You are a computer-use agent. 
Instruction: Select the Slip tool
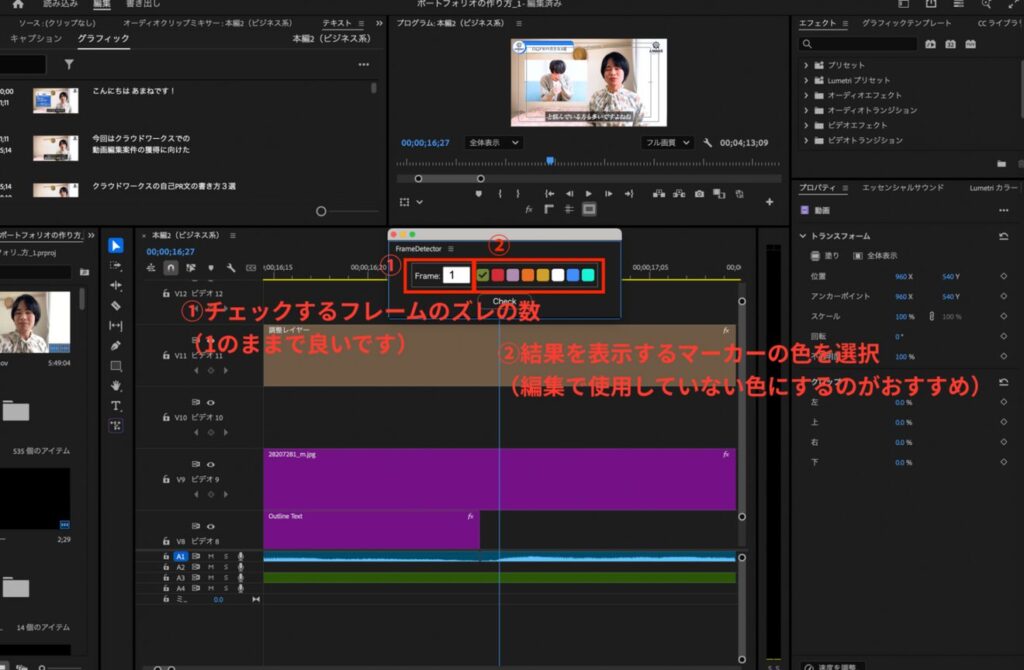[x=116, y=325]
